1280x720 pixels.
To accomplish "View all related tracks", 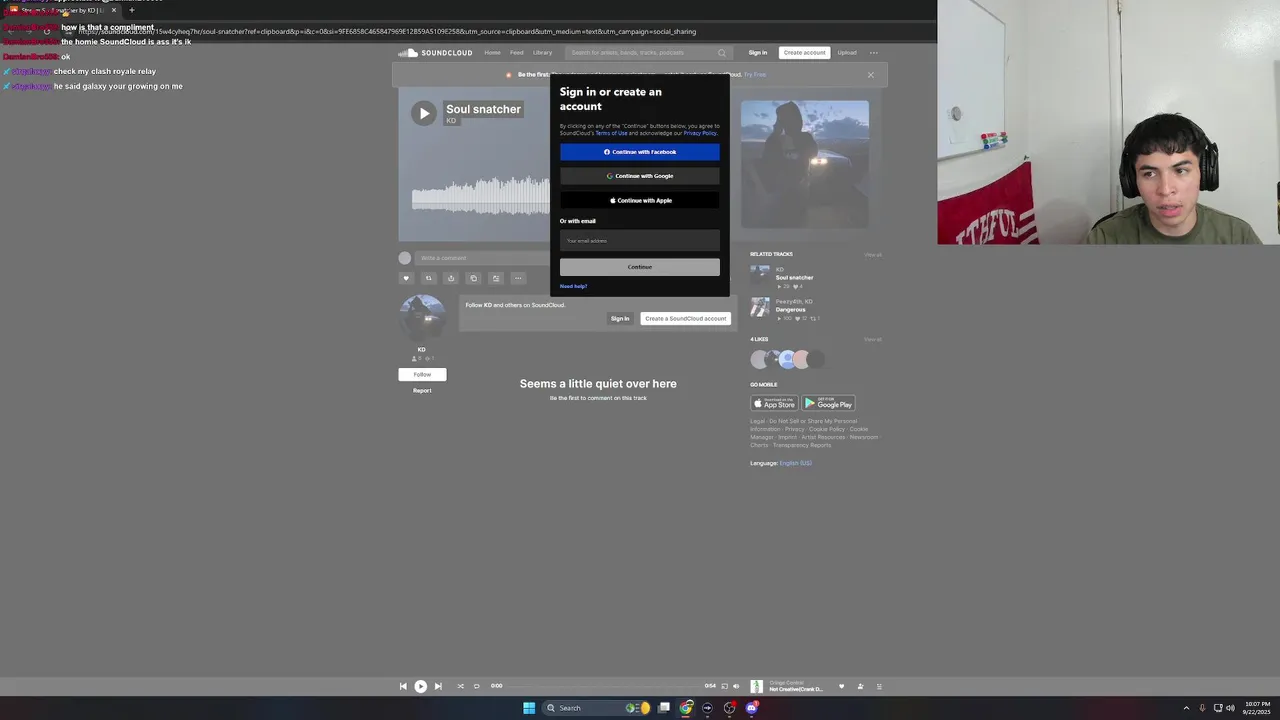I will tap(873, 255).
